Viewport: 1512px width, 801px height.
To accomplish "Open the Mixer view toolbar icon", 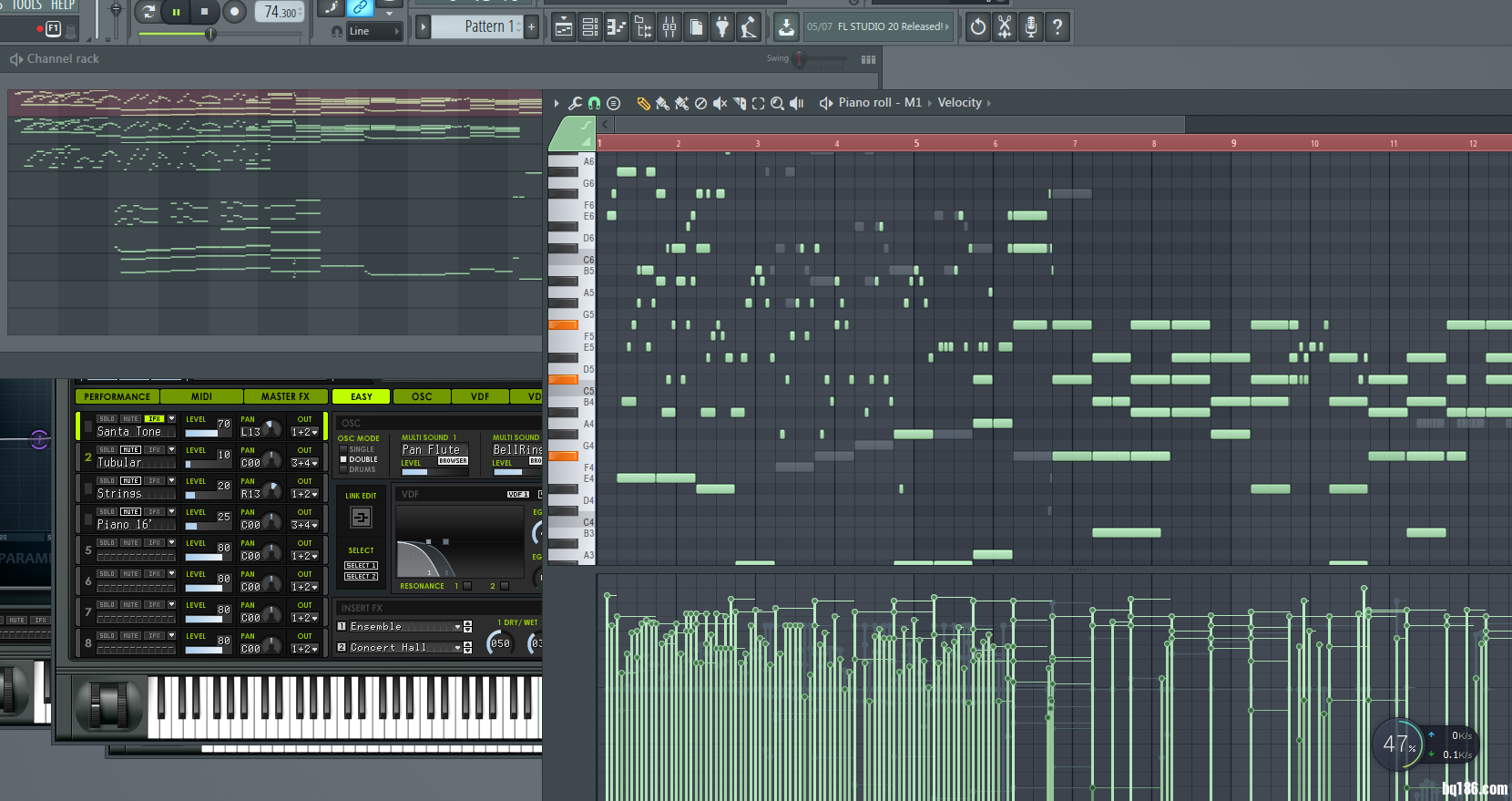I will tap(669, 27).
